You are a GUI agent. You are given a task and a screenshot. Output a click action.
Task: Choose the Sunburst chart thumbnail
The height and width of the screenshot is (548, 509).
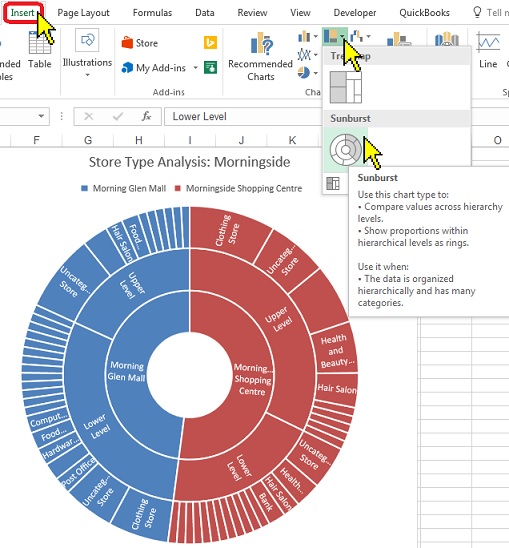point(345,150)
